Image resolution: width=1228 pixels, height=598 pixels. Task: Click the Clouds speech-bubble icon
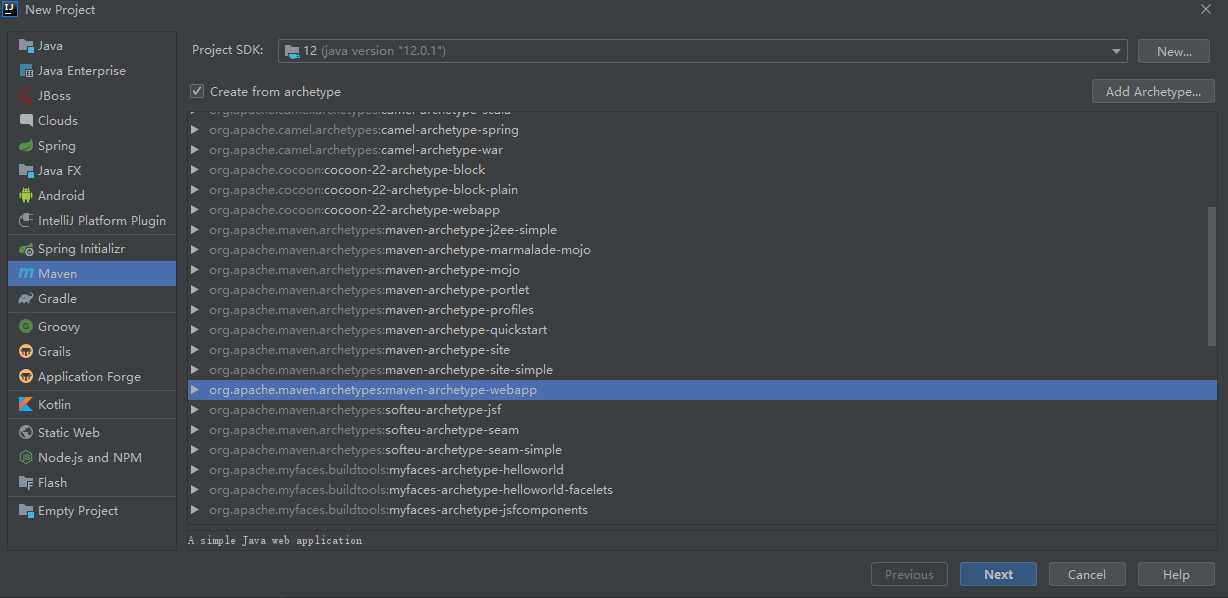26,121
